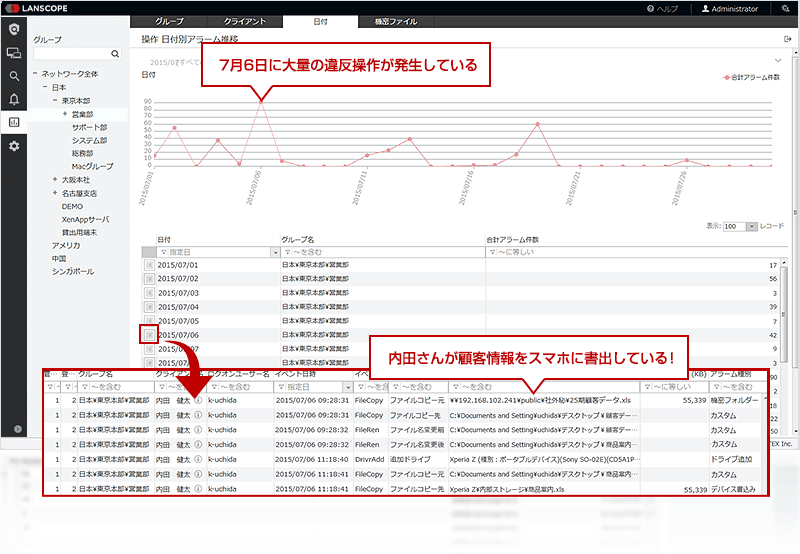The height and width of the screenshot is (554, 800).
Task: Click info icon in DrivrAdd row
Action: 198,459
